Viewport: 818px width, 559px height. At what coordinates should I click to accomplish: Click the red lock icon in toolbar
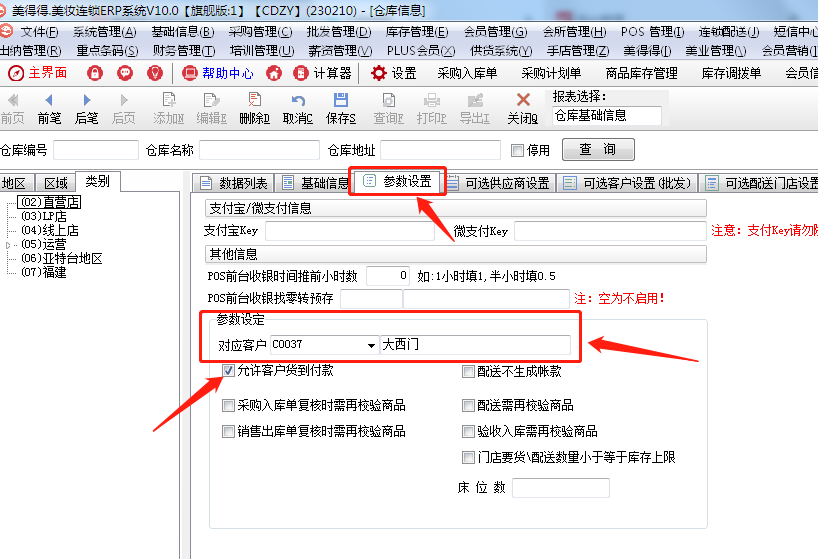tap(94, 73)
